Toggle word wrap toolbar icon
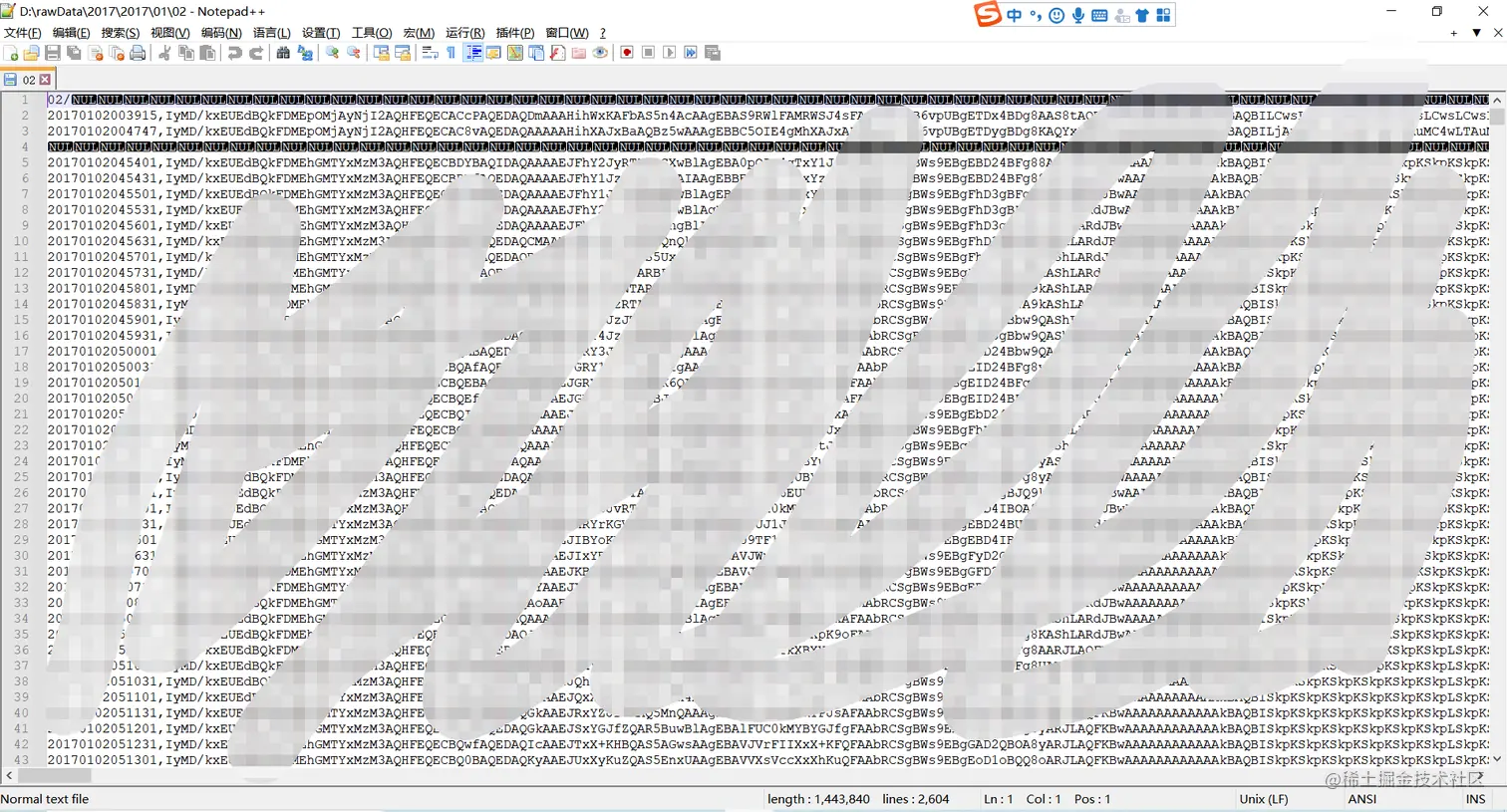The image size is (1507, 812). coord(430,53)
